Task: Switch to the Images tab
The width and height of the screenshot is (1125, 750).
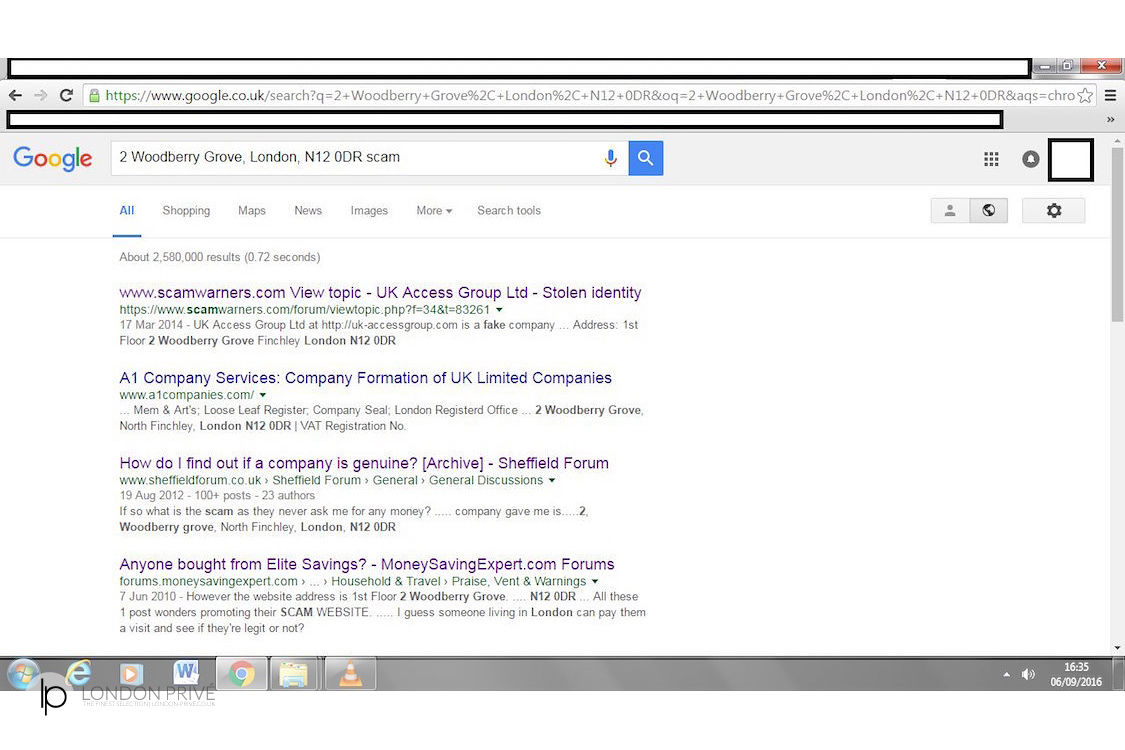Action: [x=369, y=210]
